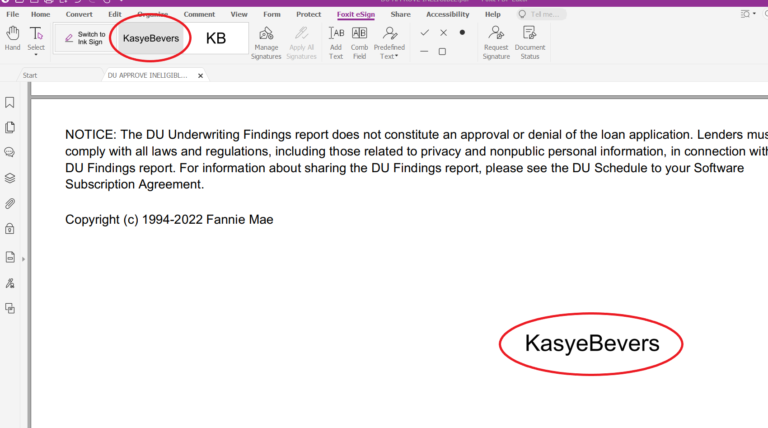Open the Bookmarks side panel
The image size is (768, 428).
pyautogui.click(x=10, y=102)
